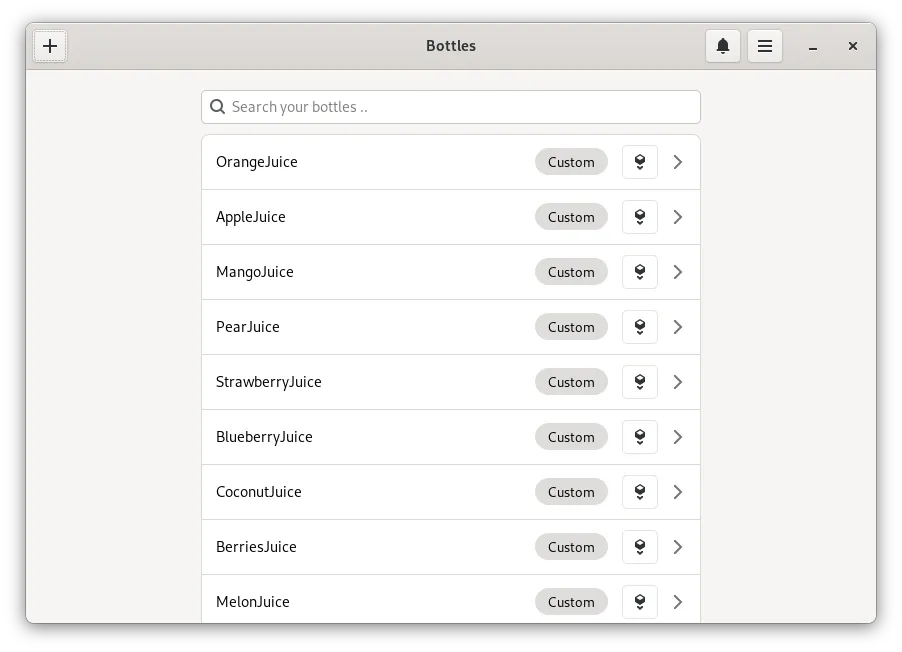902x652 pixels.
Task: Open the hamburger main menu
Action: point(765,46)
